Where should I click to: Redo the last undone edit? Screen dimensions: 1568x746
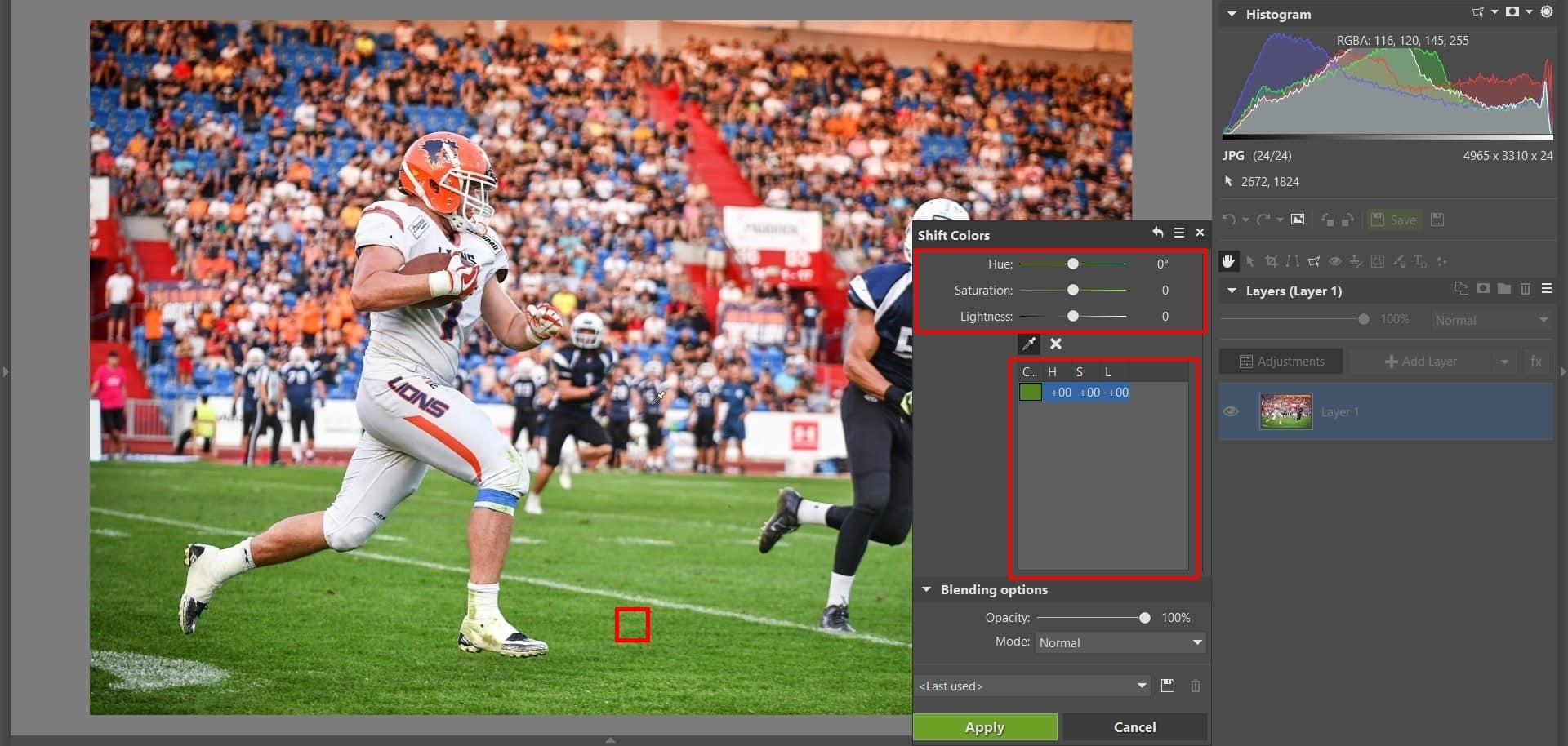point(1263,220)
